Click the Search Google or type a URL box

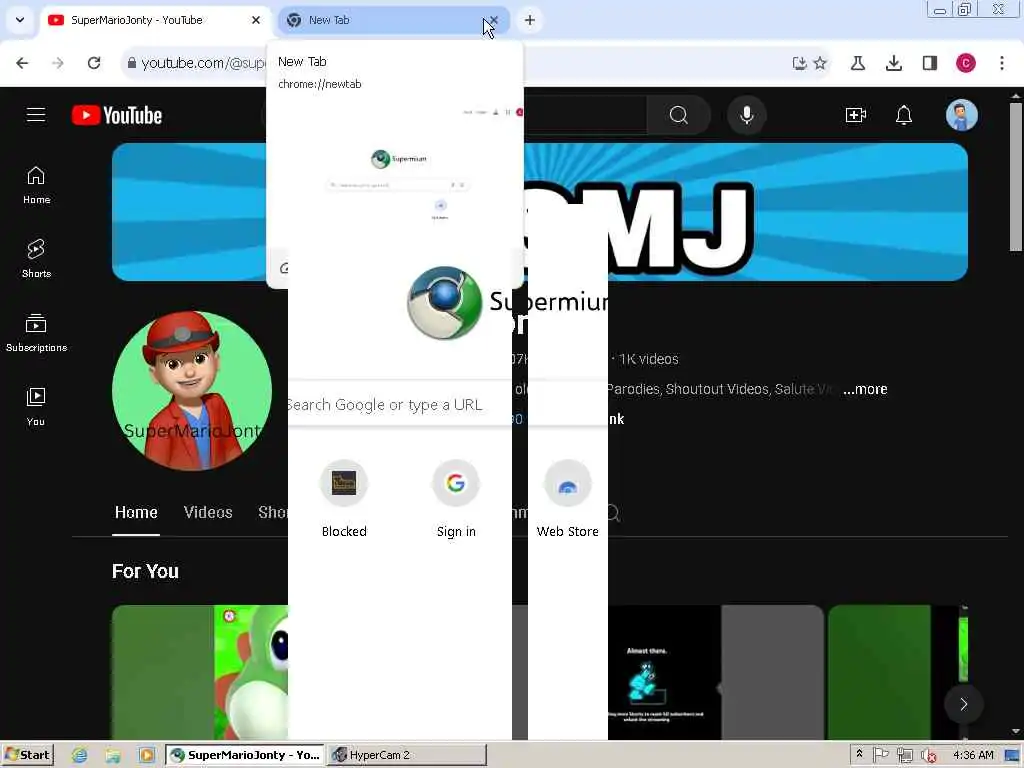(399, 404)
